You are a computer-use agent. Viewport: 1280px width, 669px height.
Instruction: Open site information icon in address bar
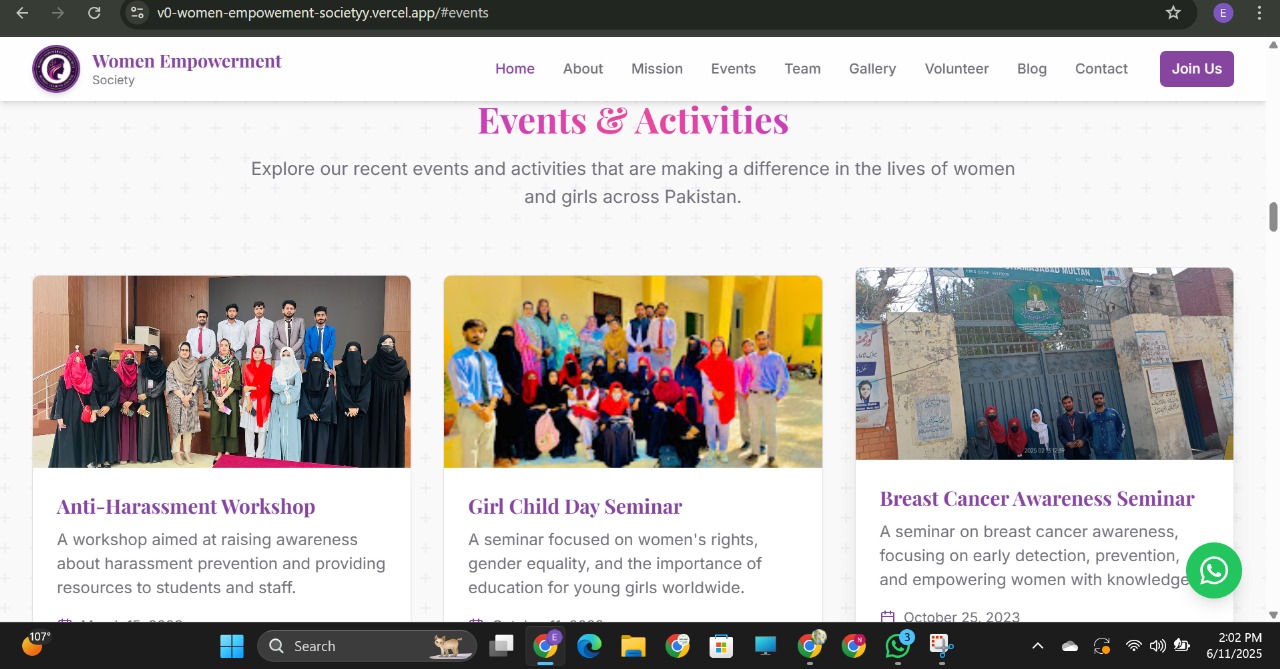[138, 13]
